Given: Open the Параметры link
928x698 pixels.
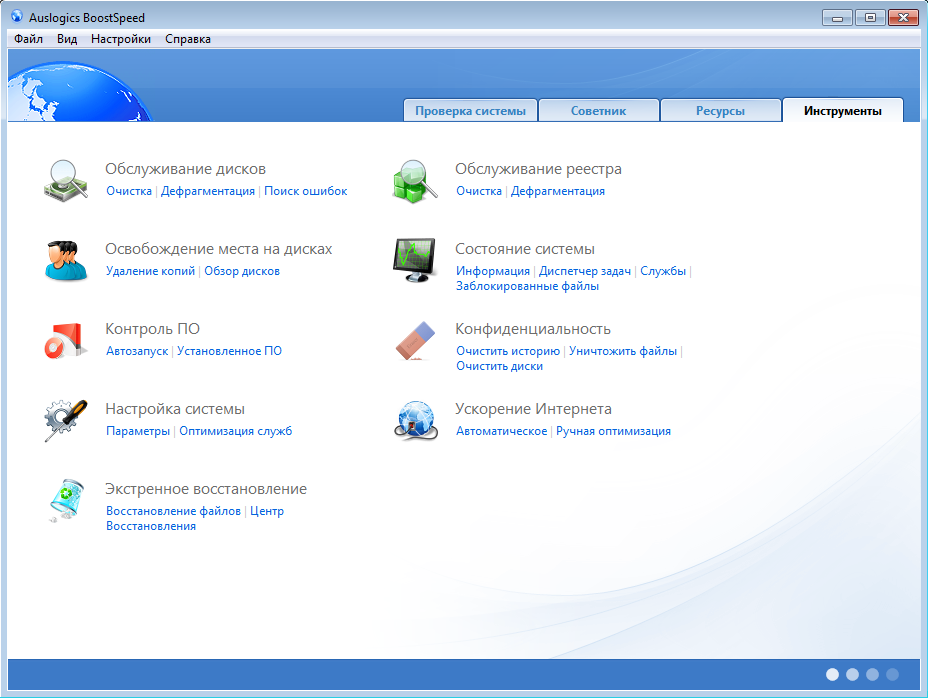Looking at the screenshot, I should [138, 431].
